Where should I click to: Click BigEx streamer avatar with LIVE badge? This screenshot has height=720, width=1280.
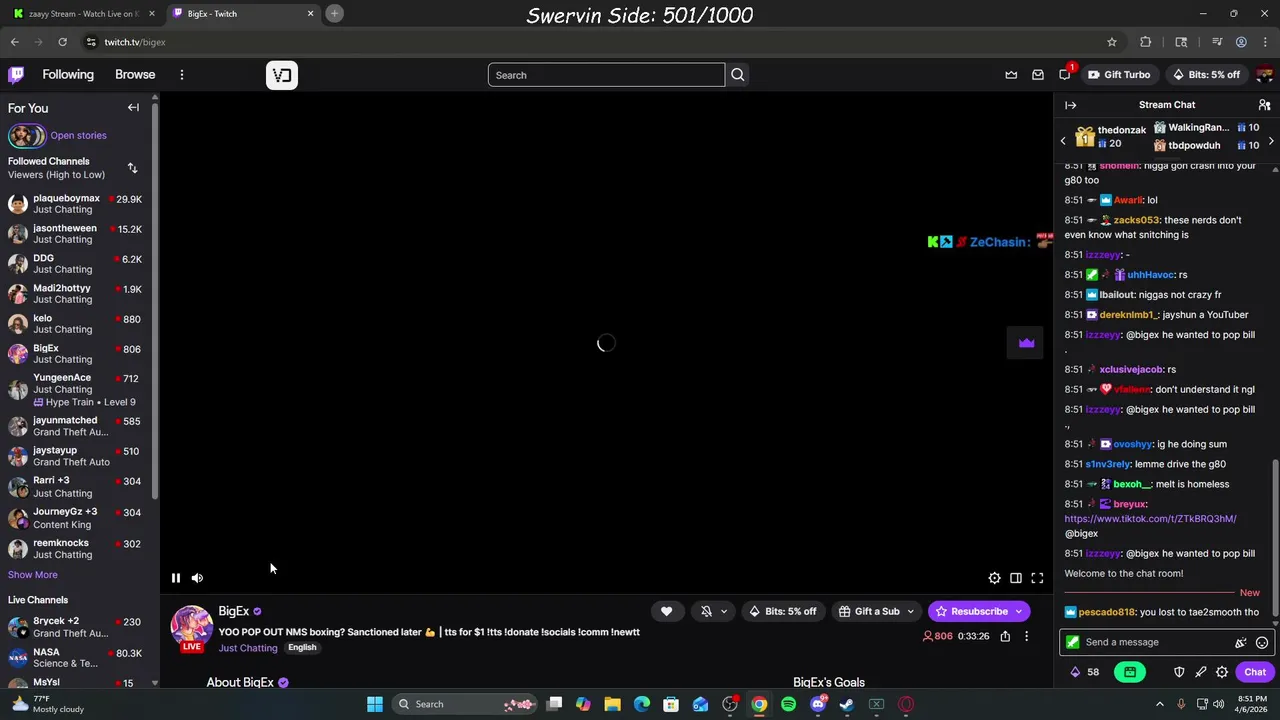pos(191,627)
